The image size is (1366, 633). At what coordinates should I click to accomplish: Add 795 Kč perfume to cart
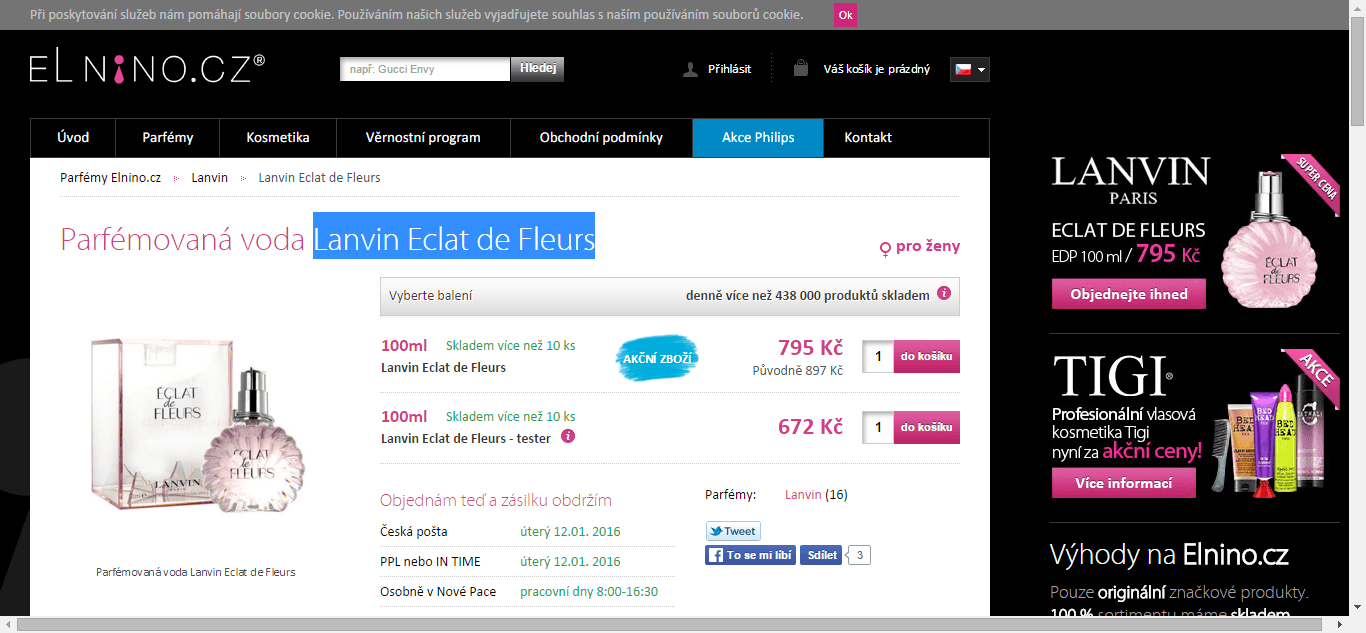(x=926, y=356)
